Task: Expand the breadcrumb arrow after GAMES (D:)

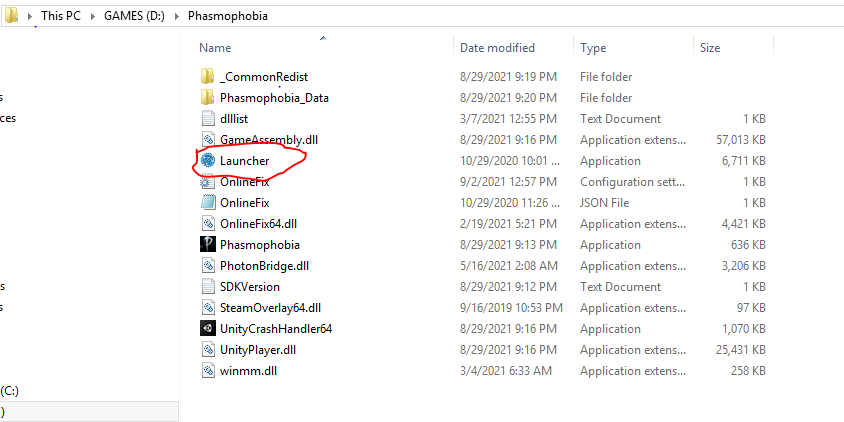Action: click(x=177, y=16)
